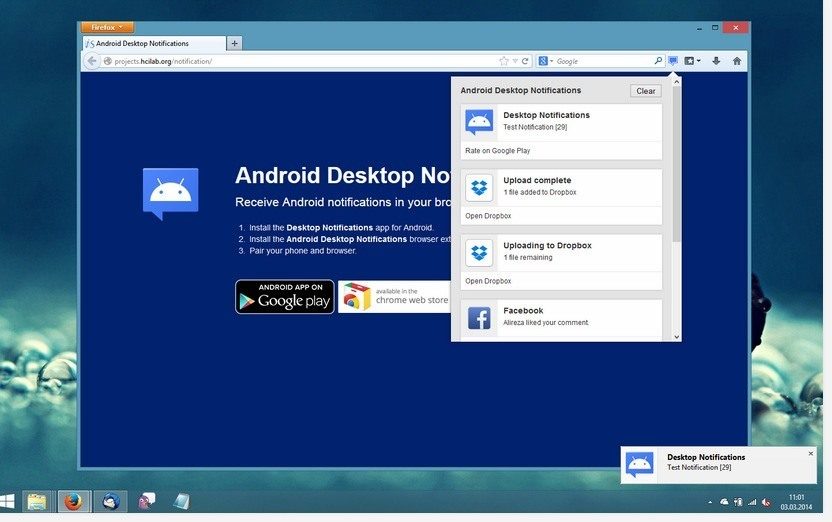Click the icon in the toast notification
Screen dimensions: 832x522
(x=639, y=464)
